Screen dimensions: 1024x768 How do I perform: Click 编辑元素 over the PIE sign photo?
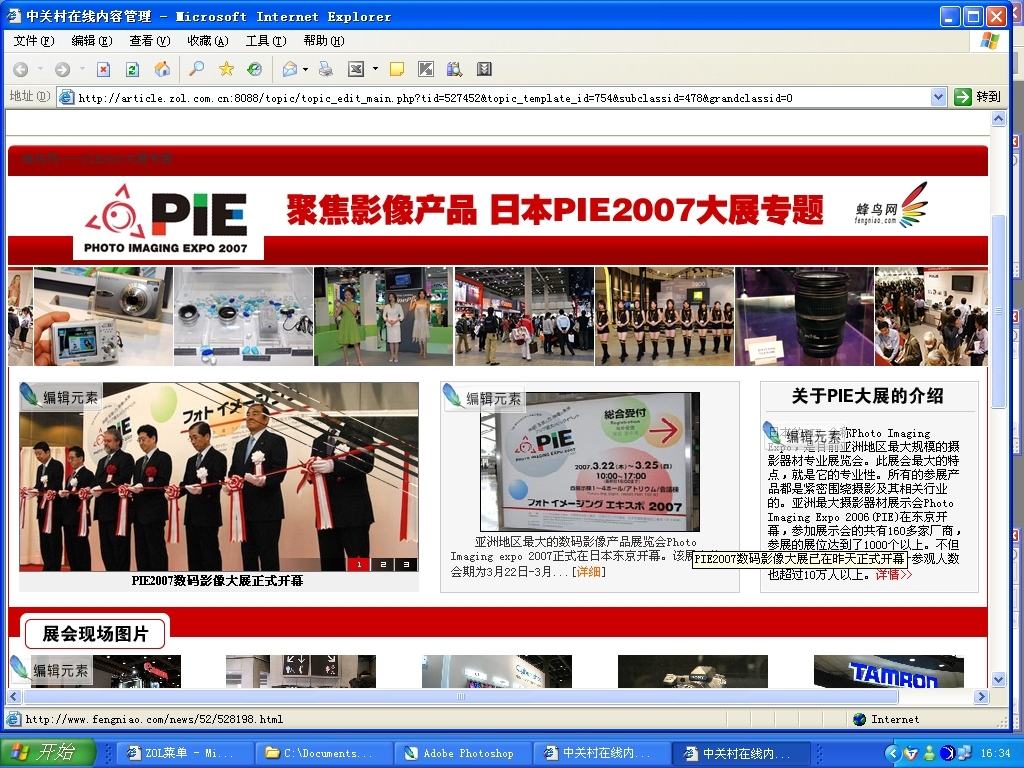click(x=483, y=398)
